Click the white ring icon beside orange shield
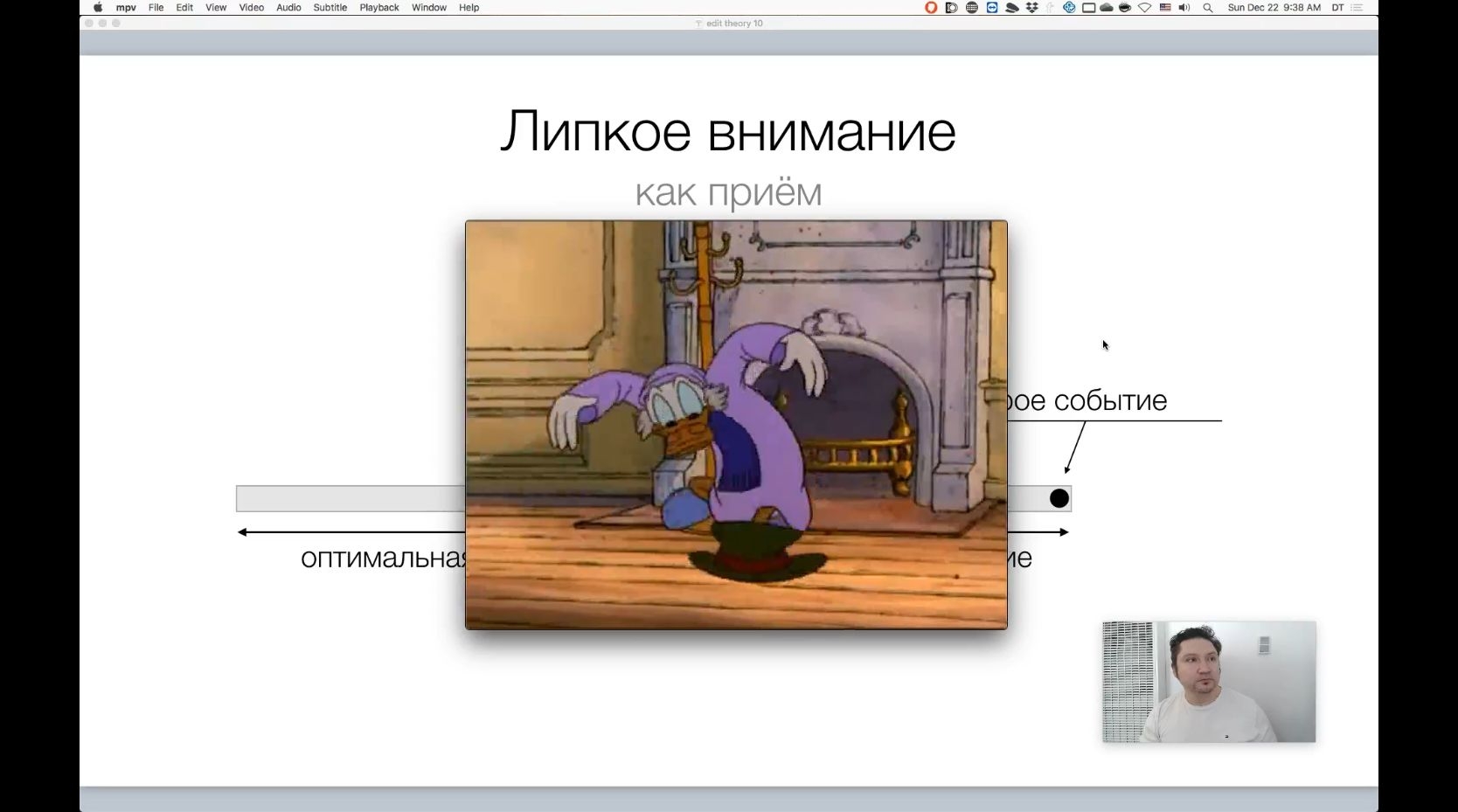 coord(952,8)
